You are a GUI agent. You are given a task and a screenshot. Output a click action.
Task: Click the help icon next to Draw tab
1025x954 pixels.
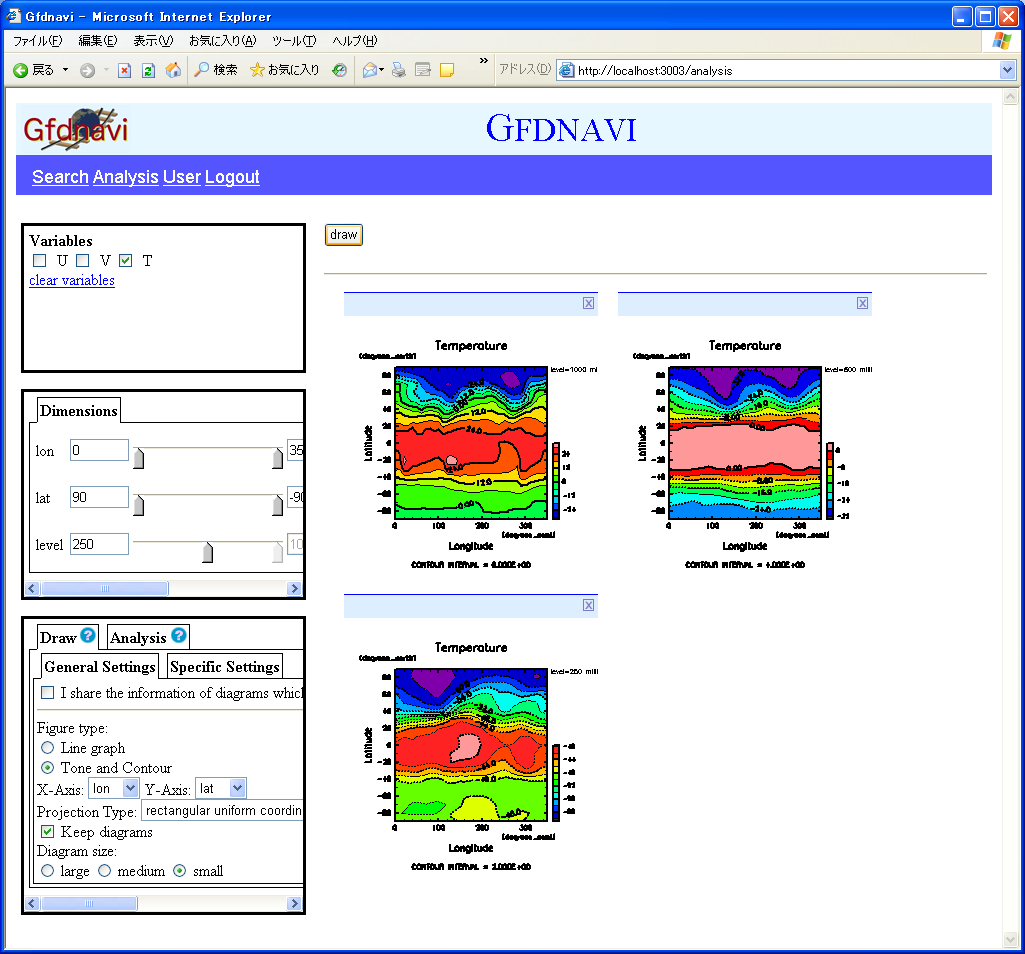(88, 636)
